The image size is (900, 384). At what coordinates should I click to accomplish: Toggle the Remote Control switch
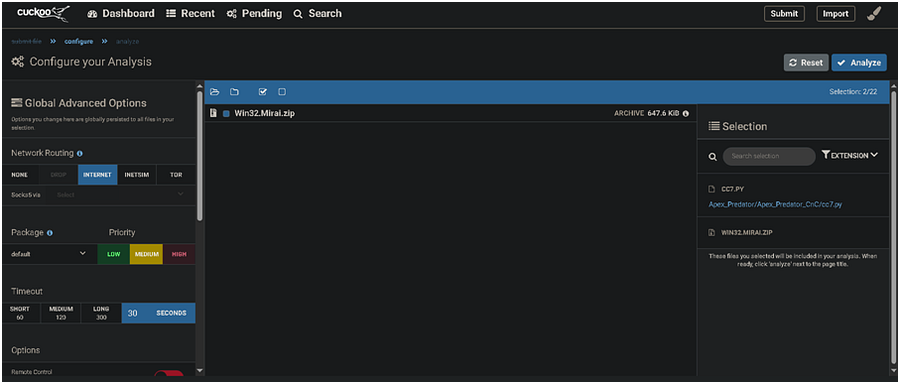click(x=169, y=374)
